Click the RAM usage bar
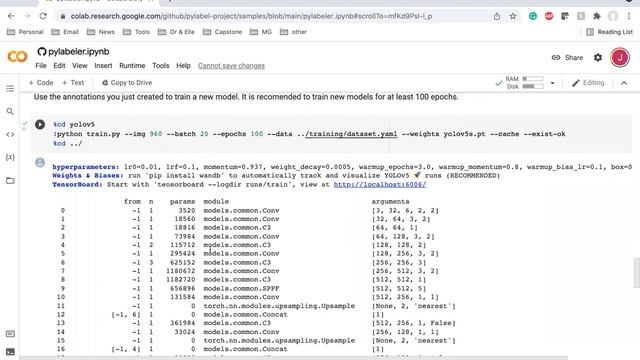640x360 pixels. (x=533, y=78)
